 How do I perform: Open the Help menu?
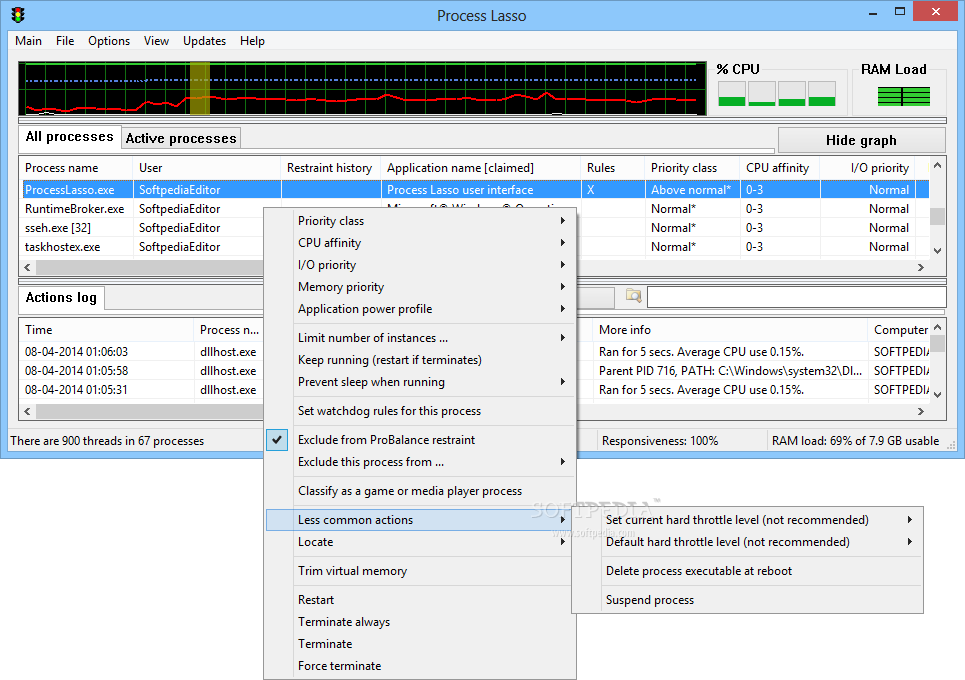pos(252,41)
